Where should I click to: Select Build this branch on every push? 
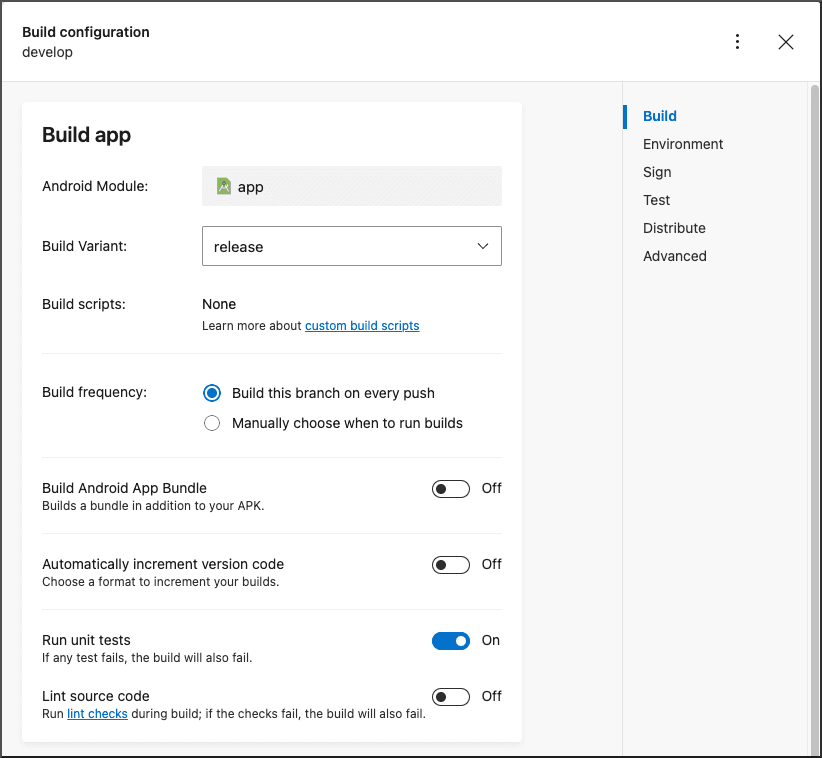tap(212, 393)
